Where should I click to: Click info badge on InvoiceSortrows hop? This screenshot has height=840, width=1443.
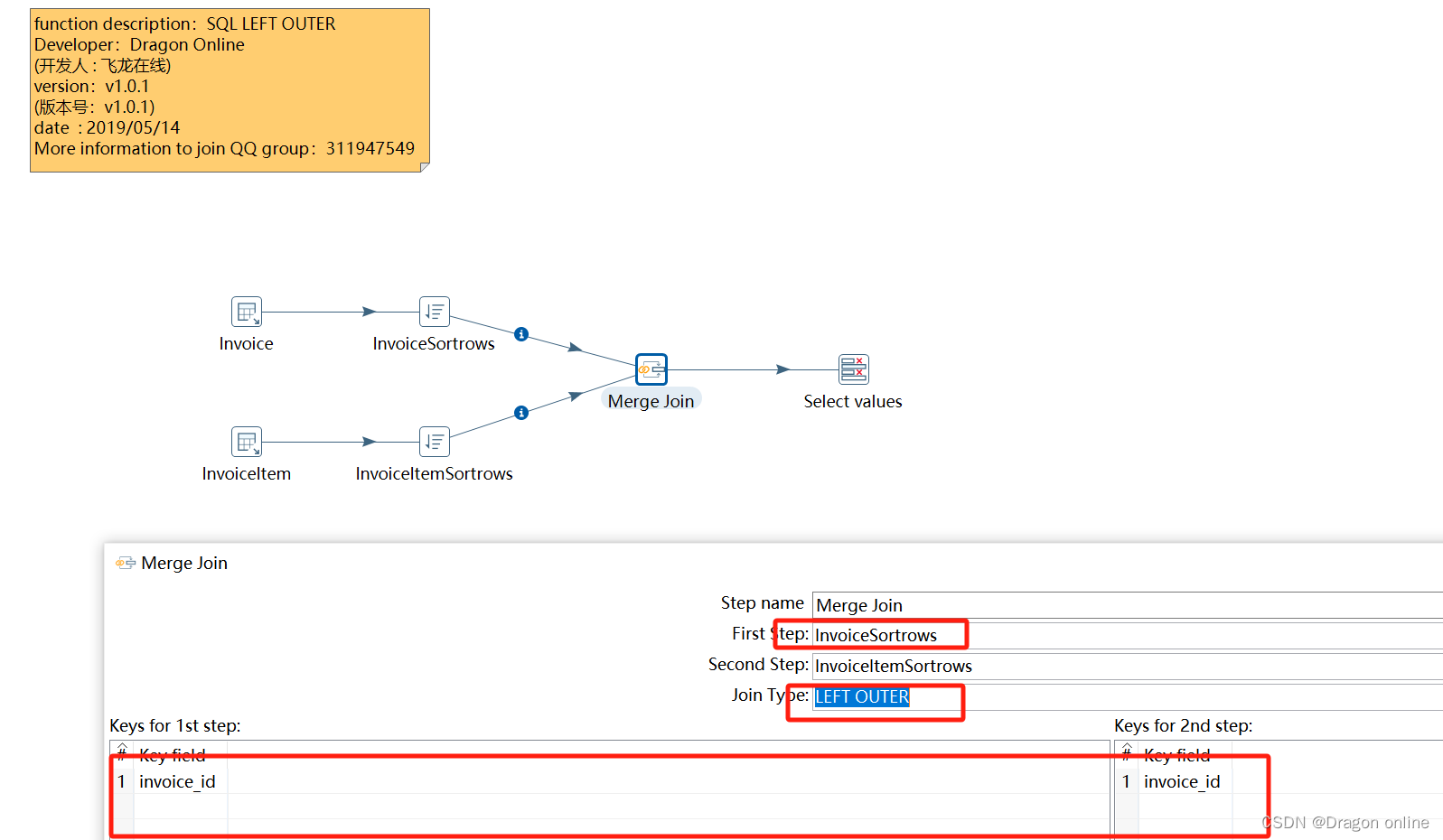click(521, 334)
